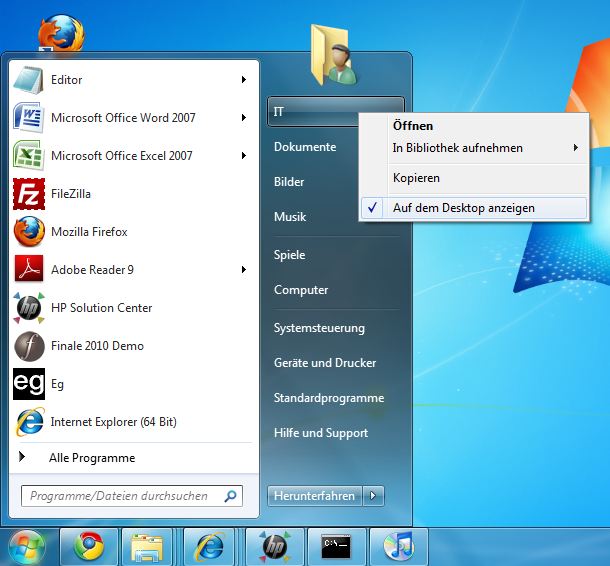Open the Finale 2010 Demo icon
The image size is (610, 566).
tap(29, 346)
